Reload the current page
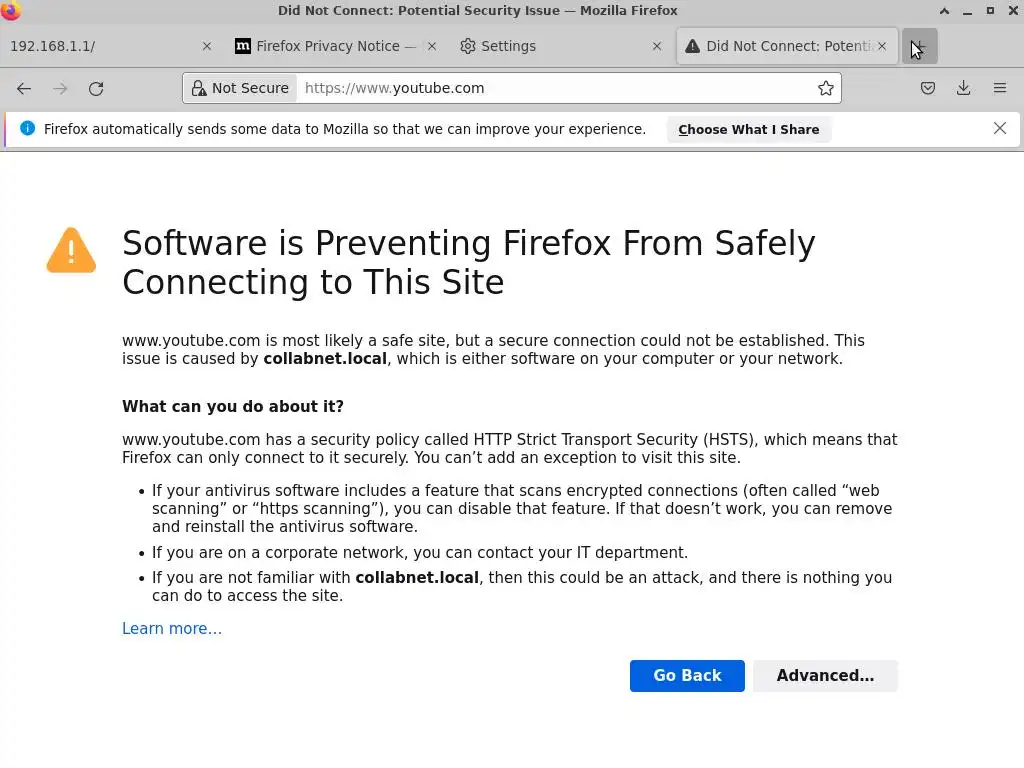Image resolution: width=1024 pixels, height=768 pixels. (96, 88)
